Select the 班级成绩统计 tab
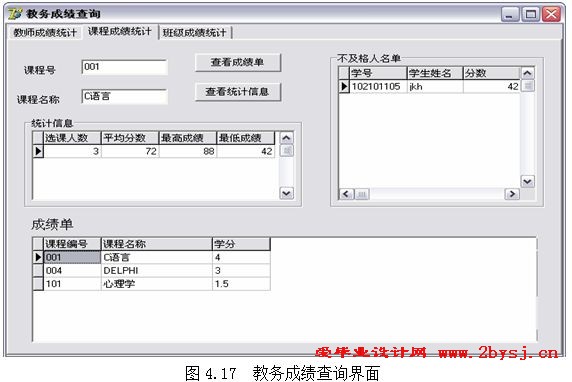Viewport: 572px width, 382px height. pos(194,32)
